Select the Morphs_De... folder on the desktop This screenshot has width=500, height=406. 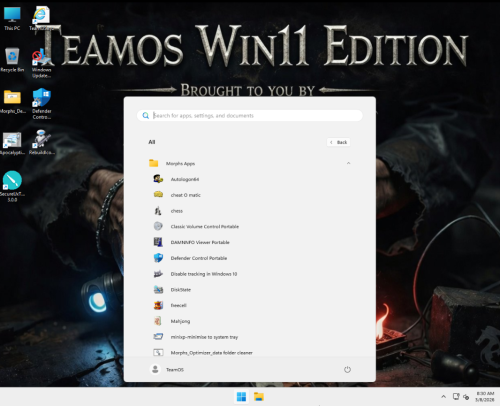13,101
